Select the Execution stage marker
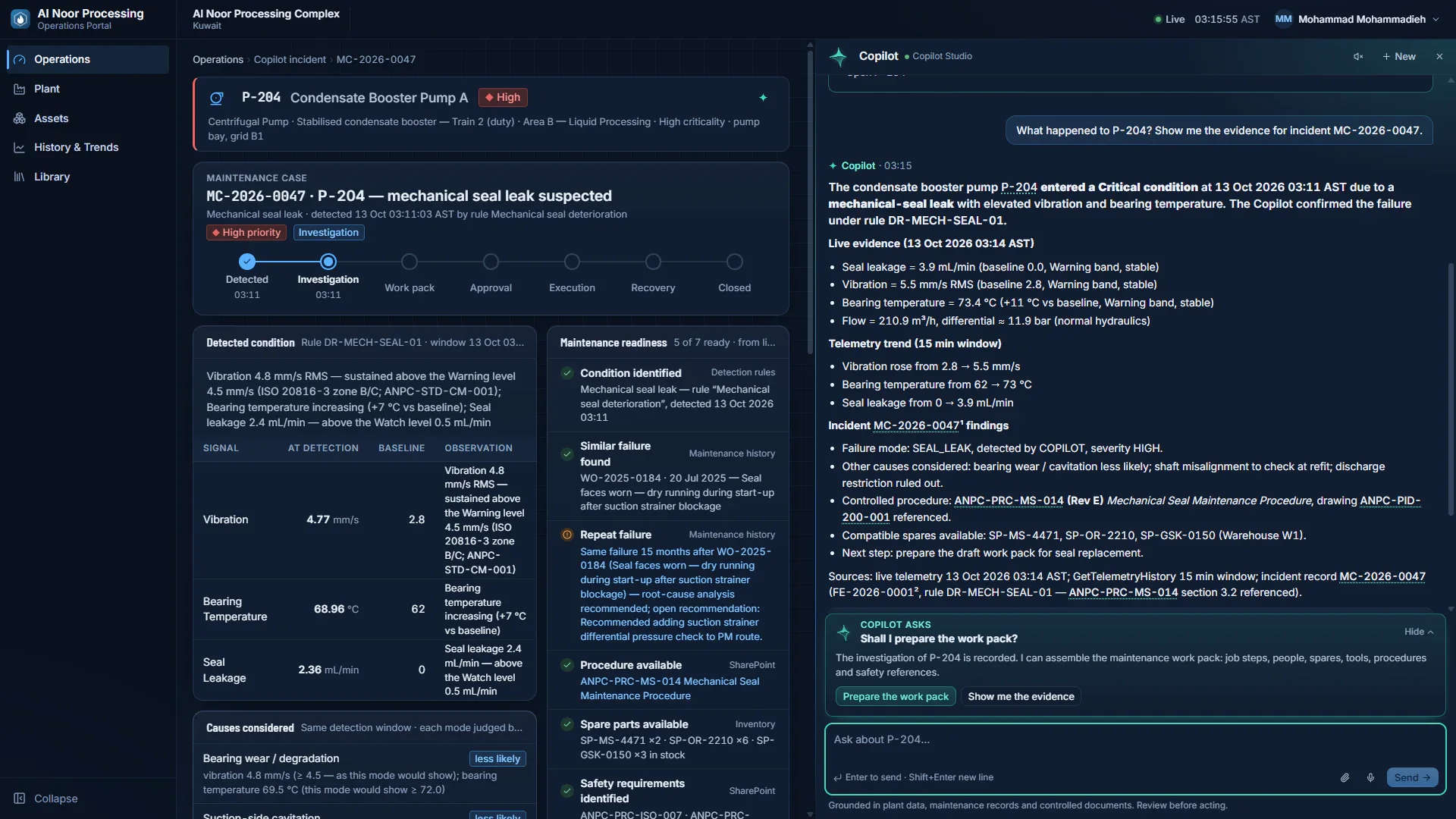Viewport: 1456px width, 819px height. 572,262
